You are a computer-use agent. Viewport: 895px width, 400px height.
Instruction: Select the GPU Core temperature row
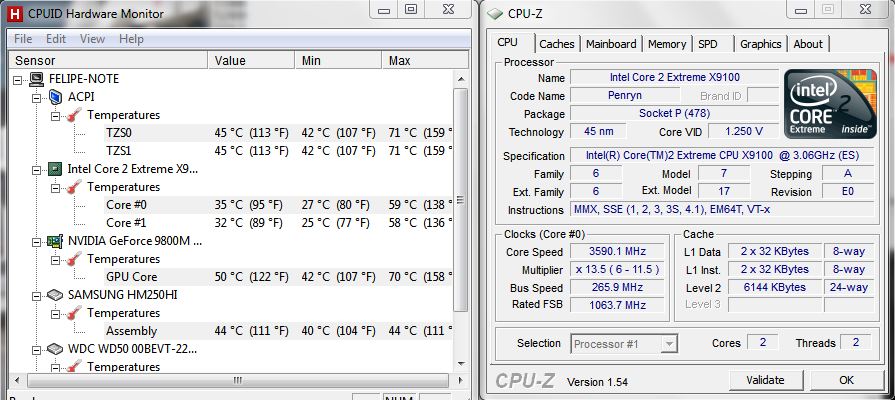279,277
